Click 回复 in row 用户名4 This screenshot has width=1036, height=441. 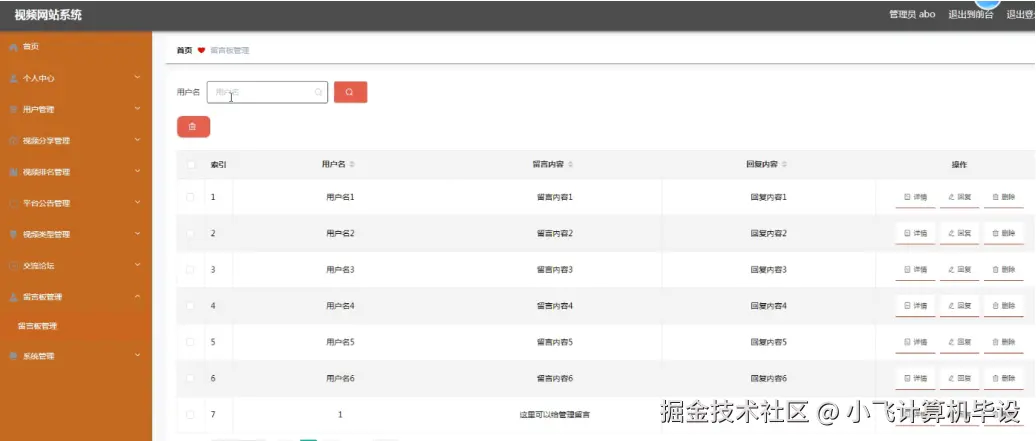click(x=959, y=305)
